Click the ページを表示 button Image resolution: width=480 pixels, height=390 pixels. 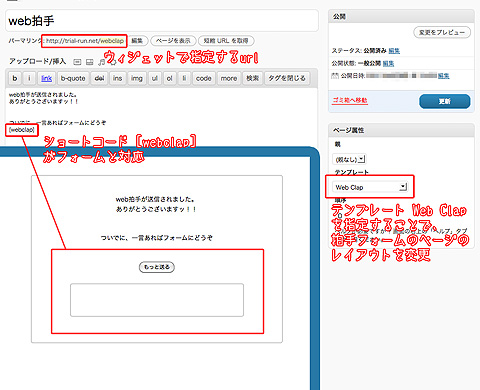tap(173, 41)
